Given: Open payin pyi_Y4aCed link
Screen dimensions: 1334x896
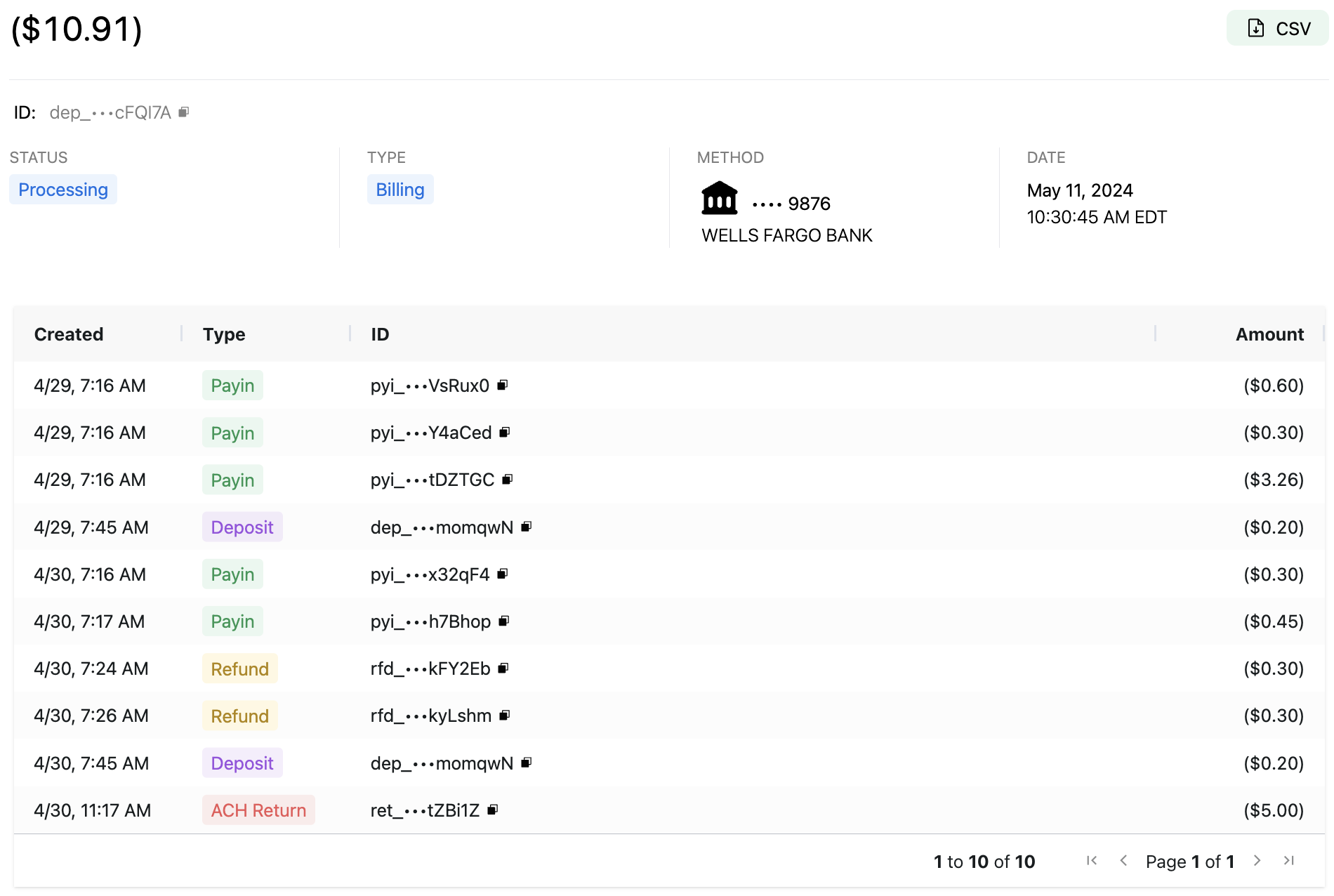Looking at the screenshot, I should pos(431,433).
